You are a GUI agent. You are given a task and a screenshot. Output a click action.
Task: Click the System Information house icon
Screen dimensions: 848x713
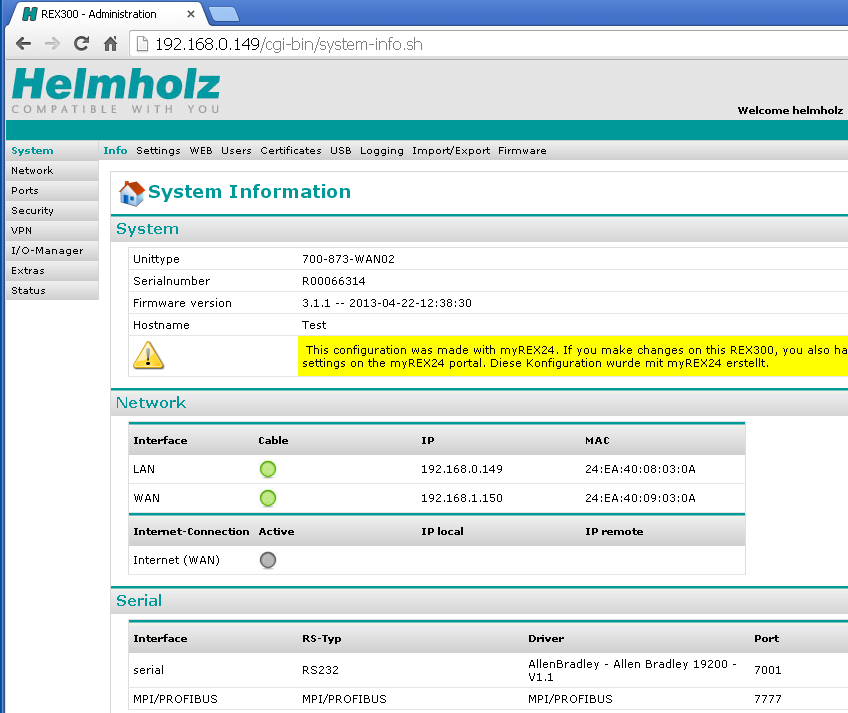(x=132, y=193)
